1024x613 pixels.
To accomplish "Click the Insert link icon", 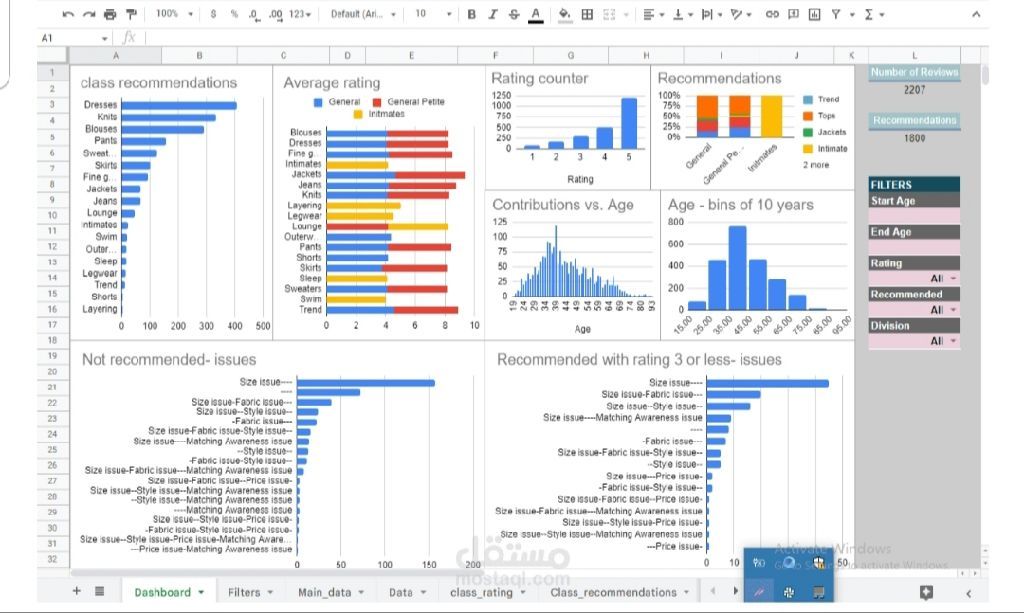I will coord(771,14).
